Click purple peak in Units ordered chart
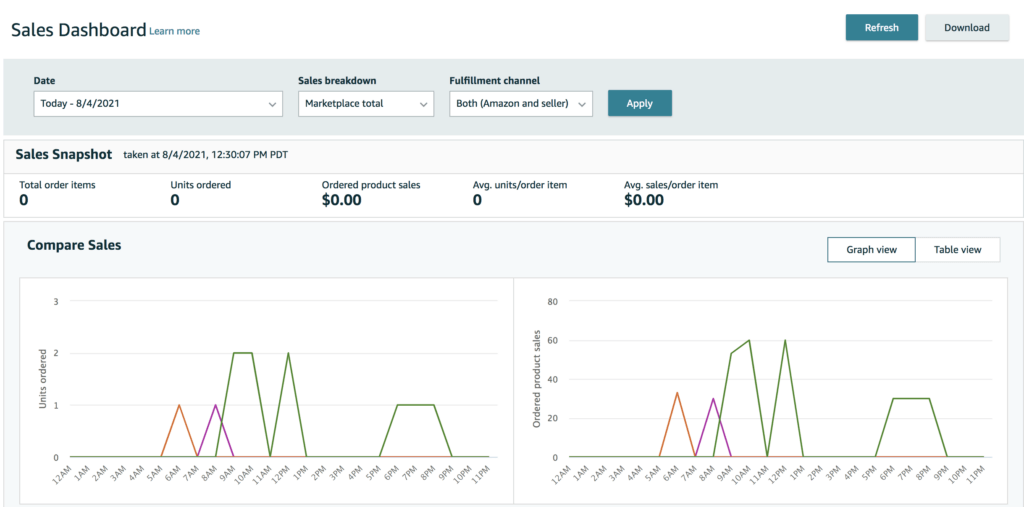Viewport: 1024px width, 507px height. point(215,405)
